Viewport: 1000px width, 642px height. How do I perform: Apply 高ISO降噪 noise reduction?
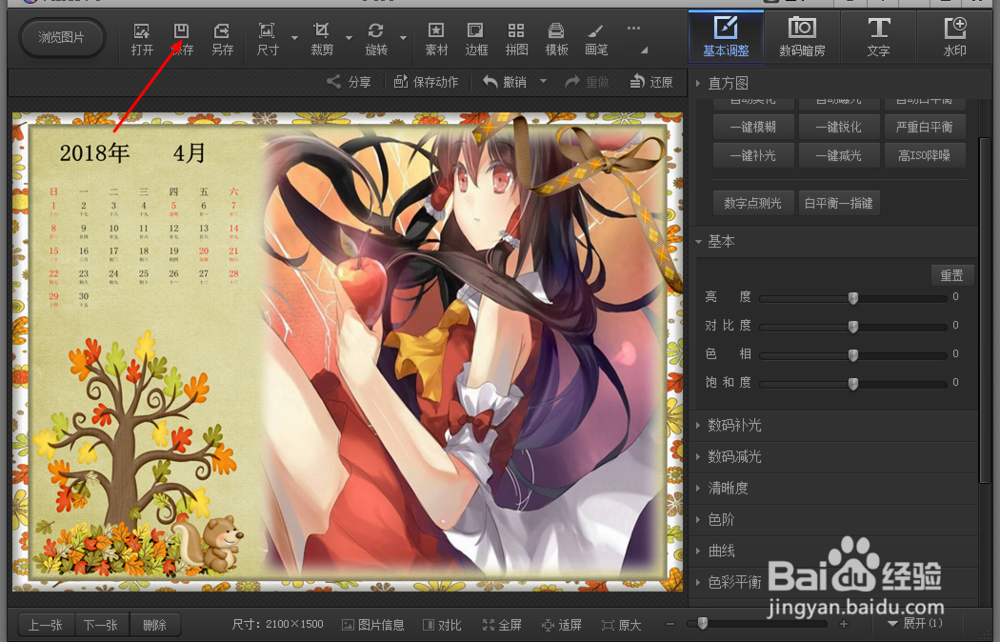tap(924, 155)
